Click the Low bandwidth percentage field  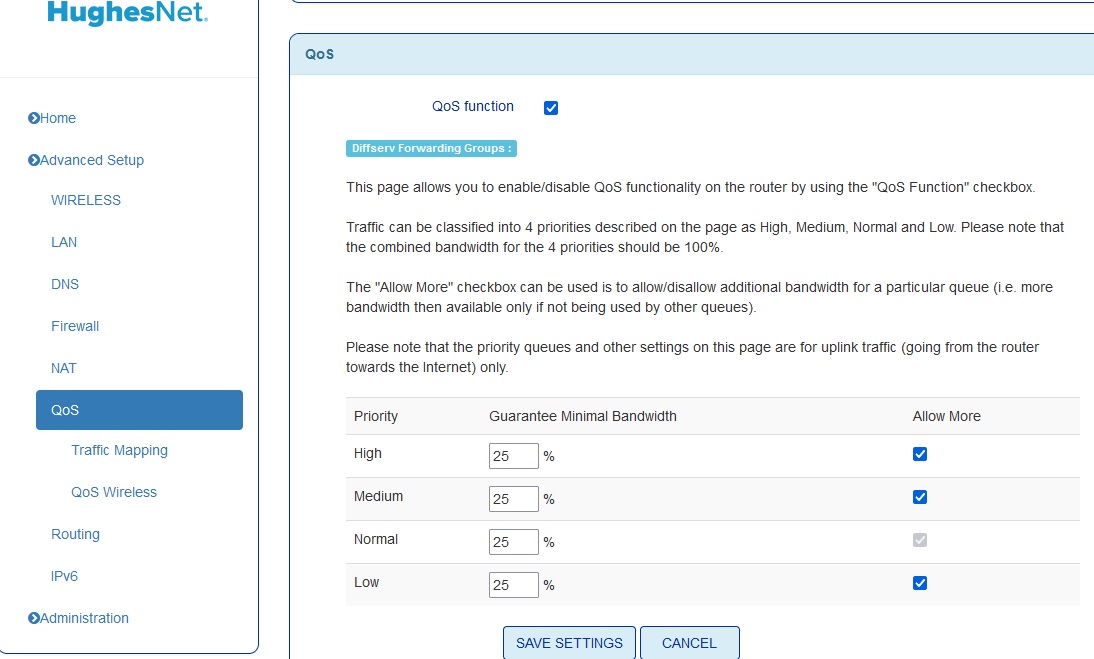[514, 585]
